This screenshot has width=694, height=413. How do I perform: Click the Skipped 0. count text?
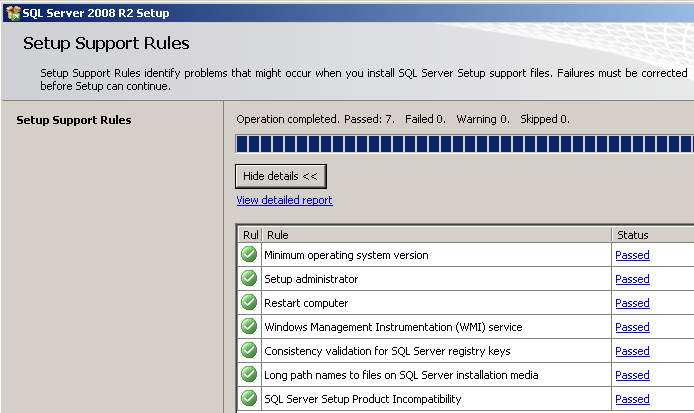[545, 119]
